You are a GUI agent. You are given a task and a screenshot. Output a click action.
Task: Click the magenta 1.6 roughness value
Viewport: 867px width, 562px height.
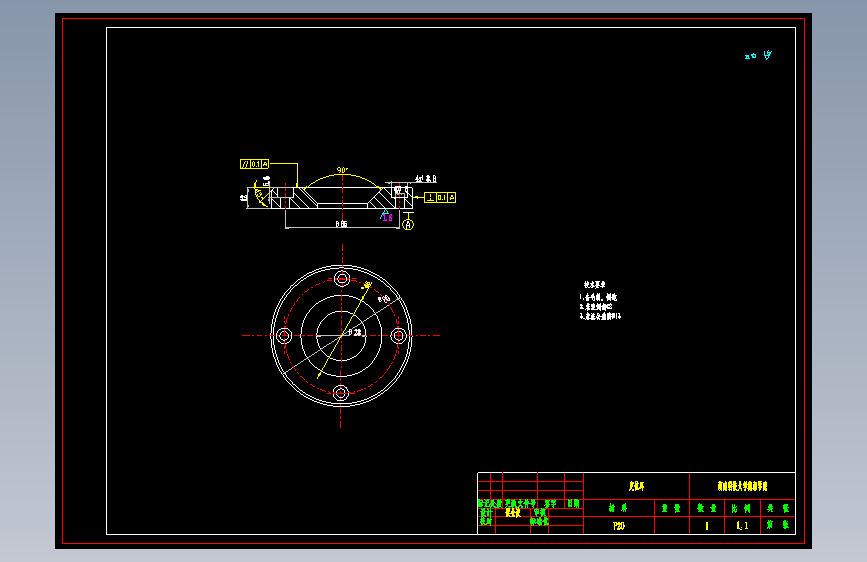click(x=388, y=218)
